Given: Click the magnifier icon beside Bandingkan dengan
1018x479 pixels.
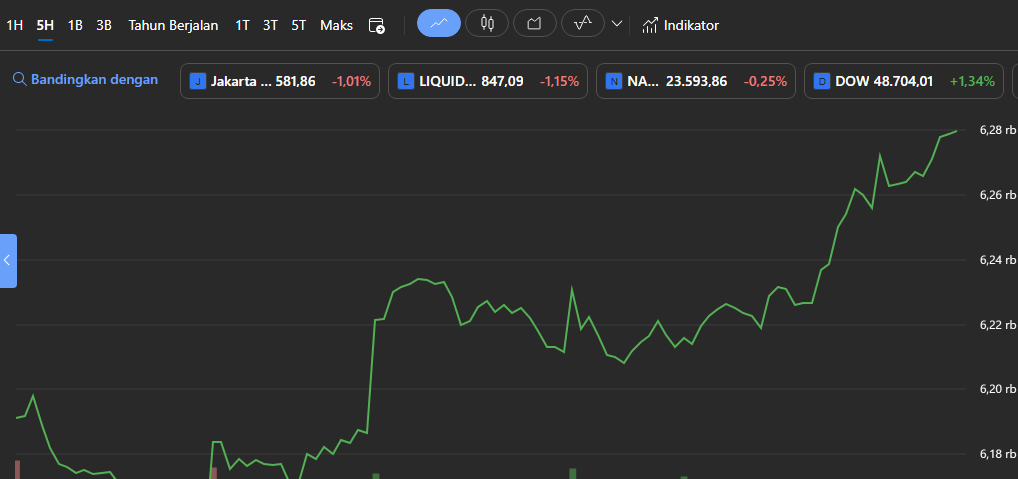Looking at the screenshot, I should coord(19,80).
